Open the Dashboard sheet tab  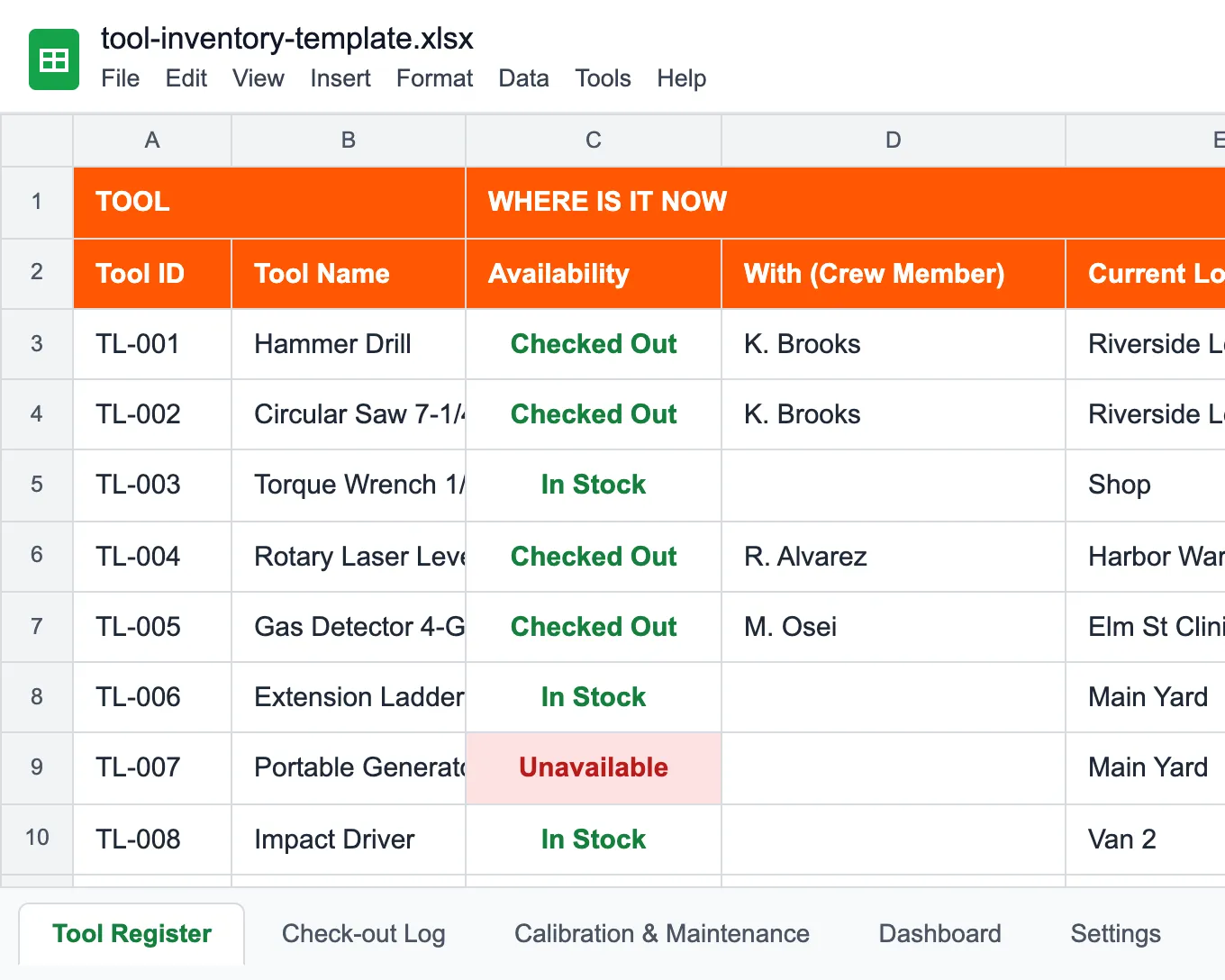click(x=940, y=933)
